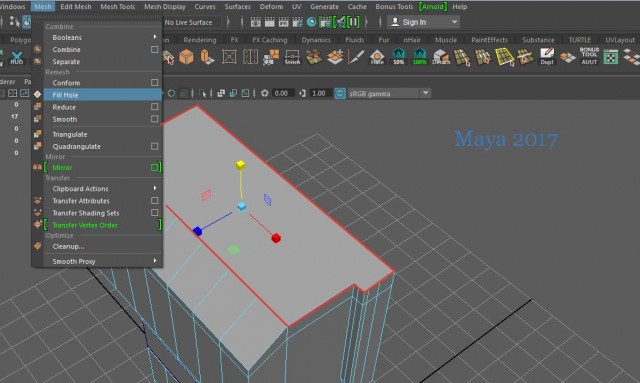
Task: Click the green 100% shelf icon
Action: (419, 57)
